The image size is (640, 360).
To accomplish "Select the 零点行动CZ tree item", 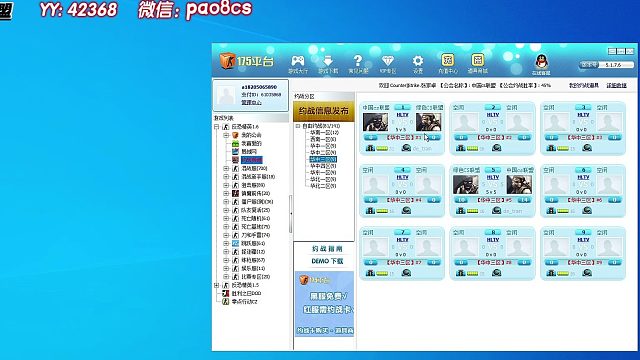I will click(244, 301).
